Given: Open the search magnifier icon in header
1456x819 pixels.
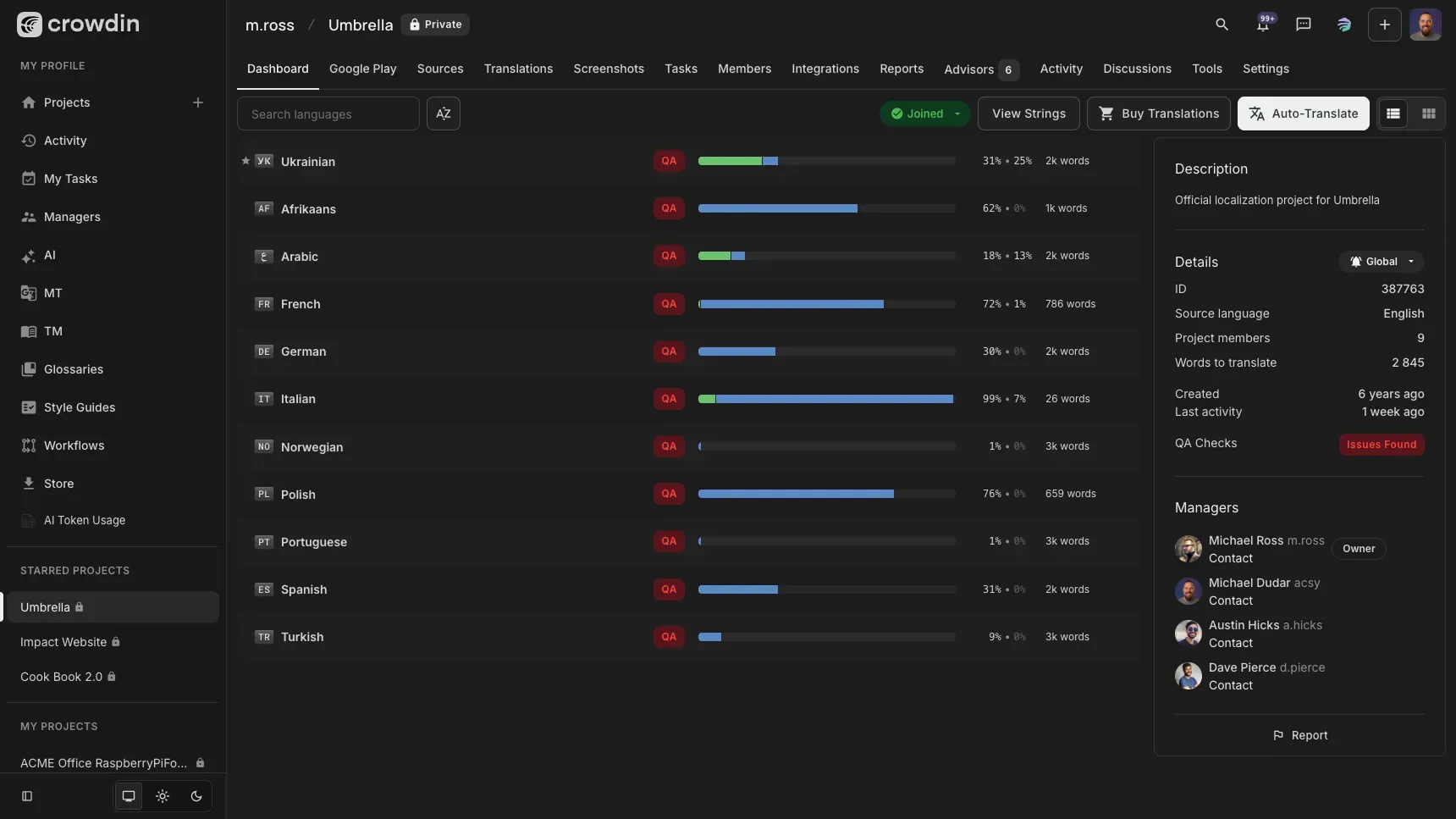Looking at the screenshot, I should 1222,25.
